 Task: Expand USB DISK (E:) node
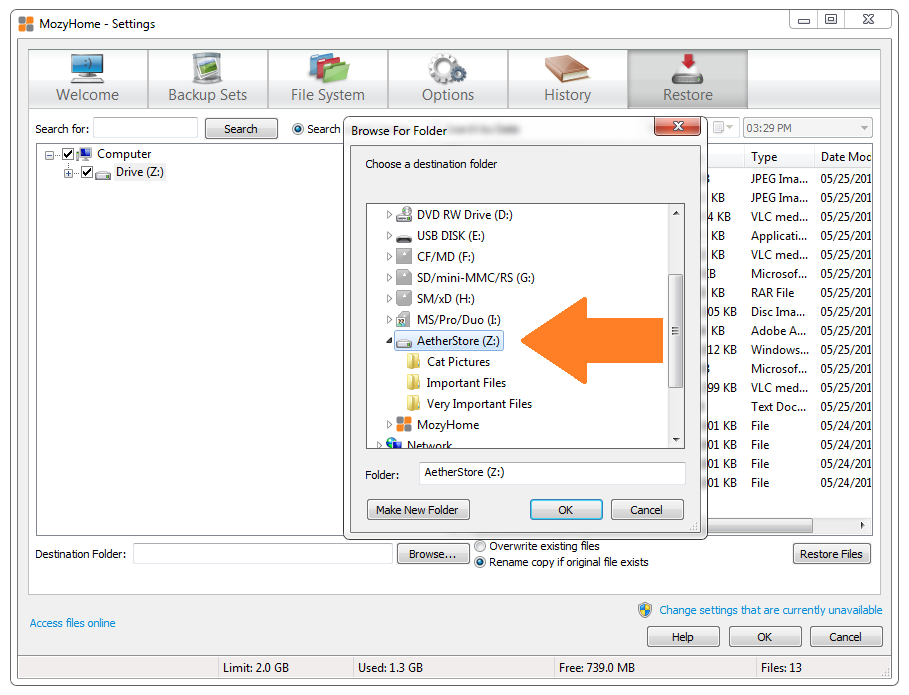[x=389, y=235]
